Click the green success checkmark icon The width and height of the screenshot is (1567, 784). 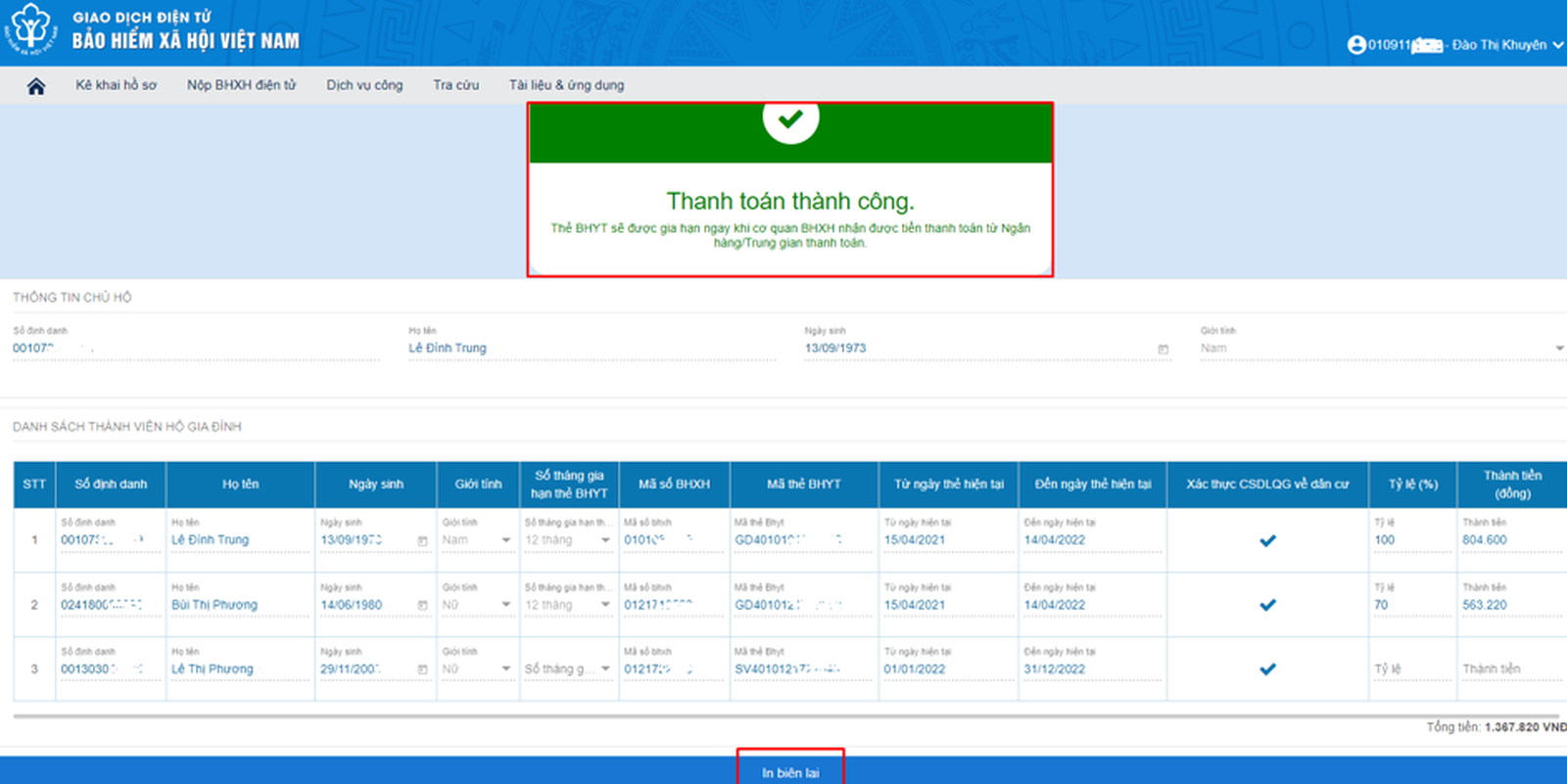[790, 119]
